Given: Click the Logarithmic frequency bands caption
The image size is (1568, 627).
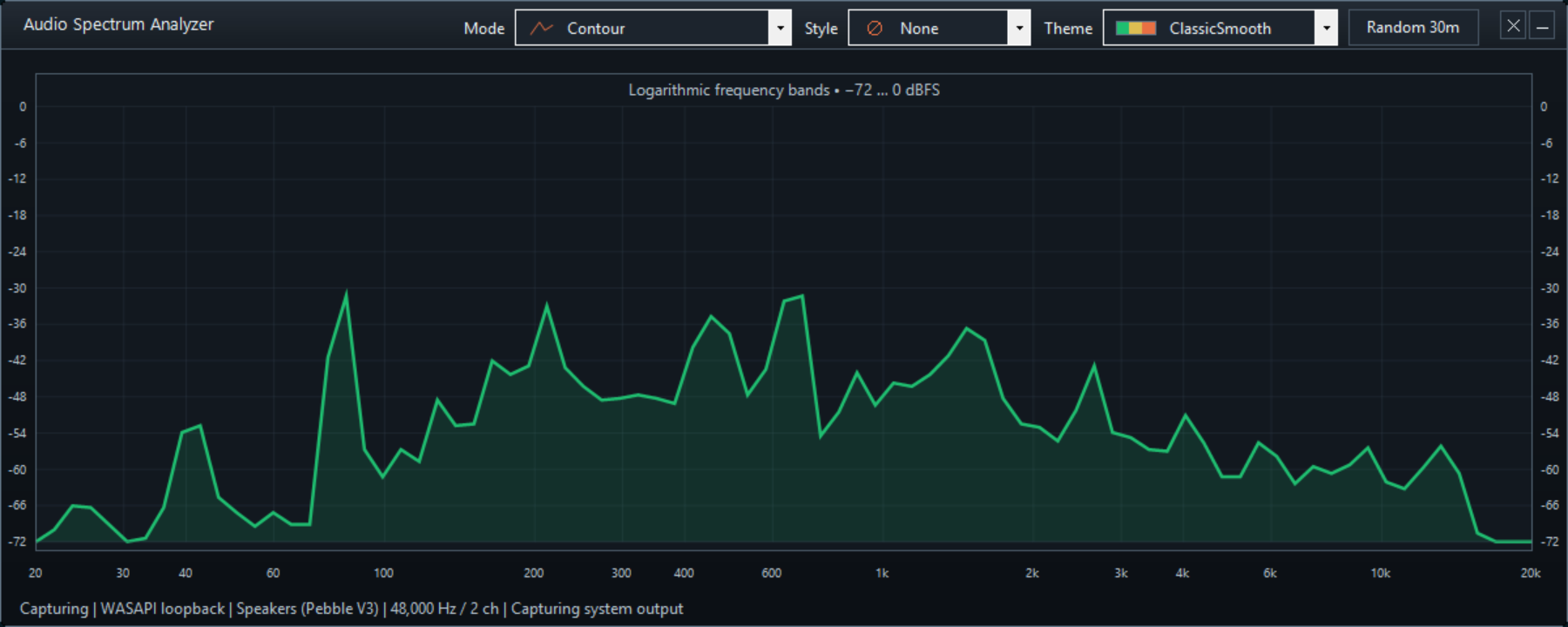Looking at the screenshot, I should 784,90.
